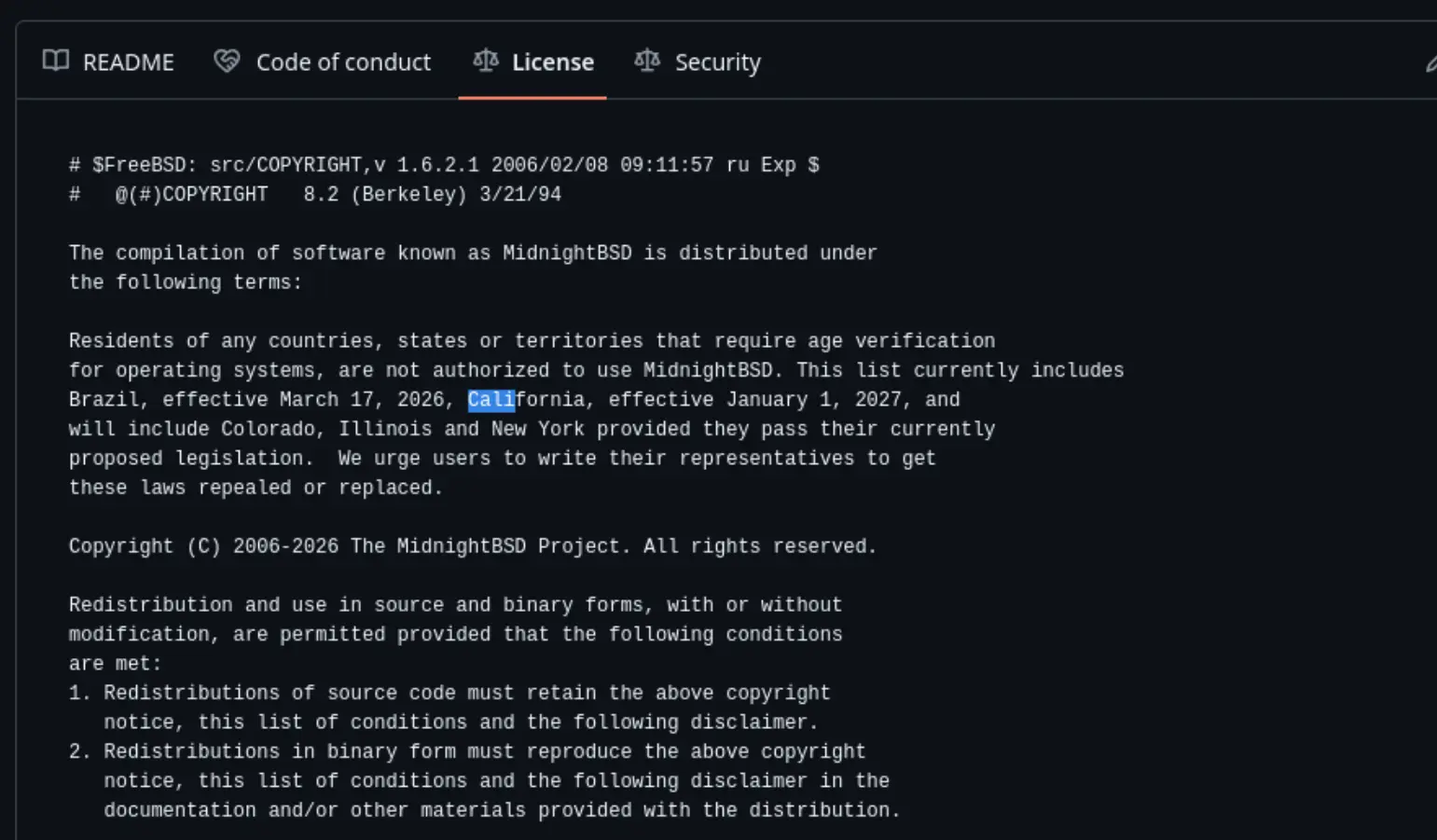Click the Security tab's balance icon
This screenshot has height=840, width=1437.
tap(647, 61)
